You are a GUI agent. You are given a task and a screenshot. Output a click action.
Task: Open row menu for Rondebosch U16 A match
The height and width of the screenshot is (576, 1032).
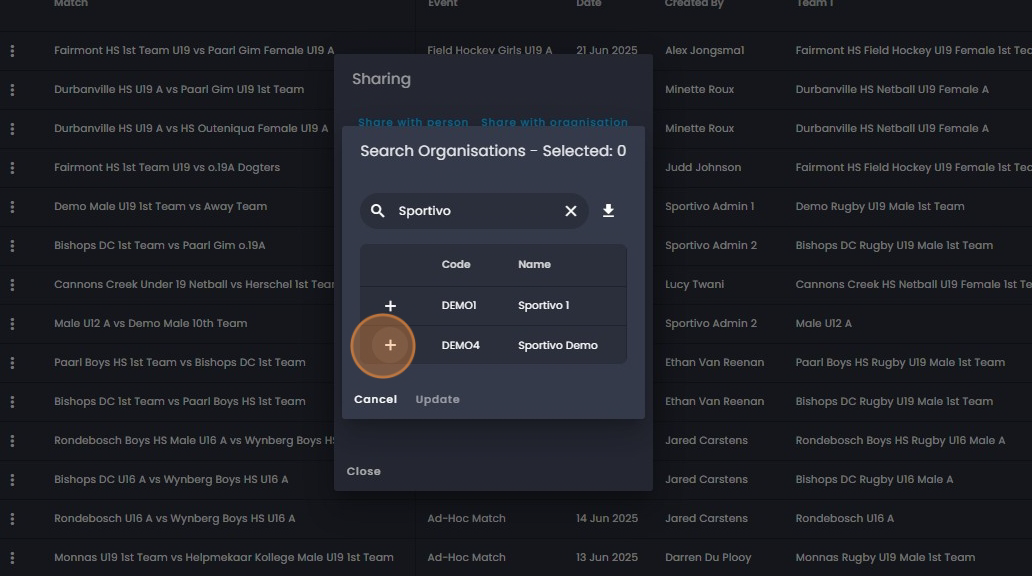[12, 519]
